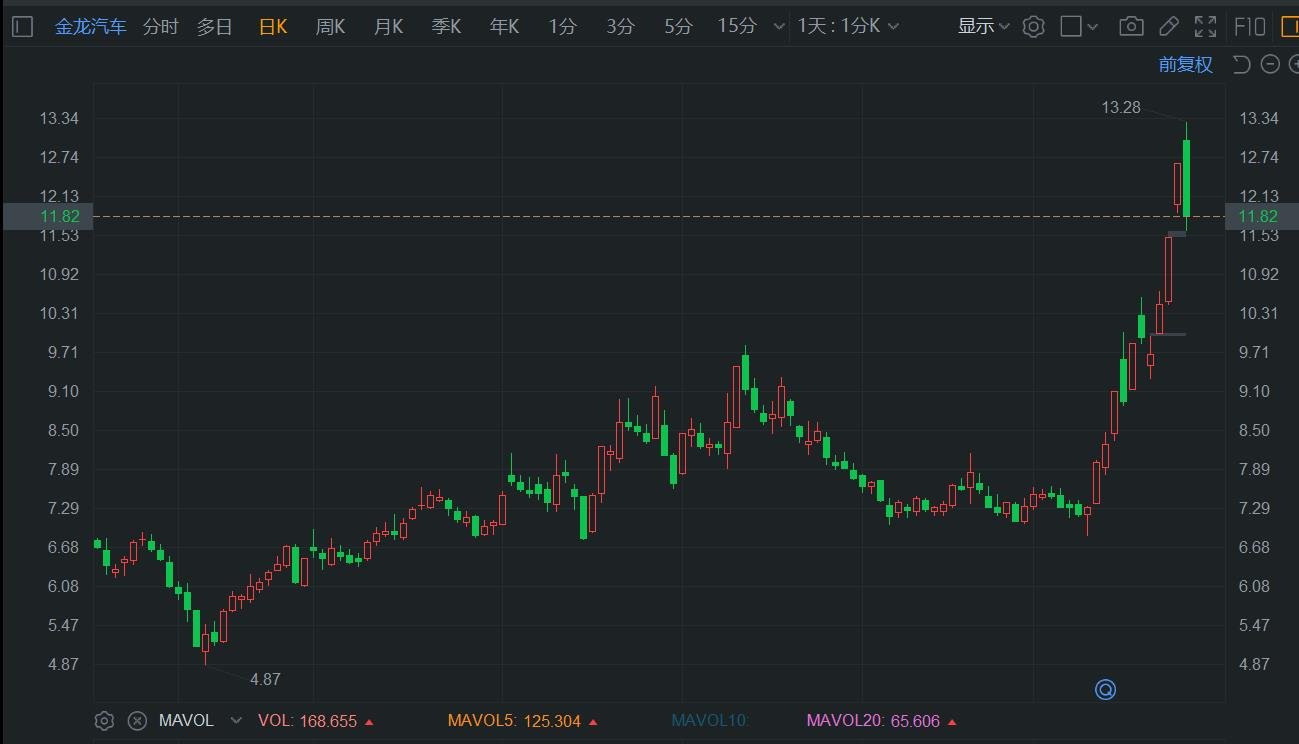Viewport: 1299px width, 744px height.
Task: Enter fullscreen chart mode
Action: point(1206,27)
